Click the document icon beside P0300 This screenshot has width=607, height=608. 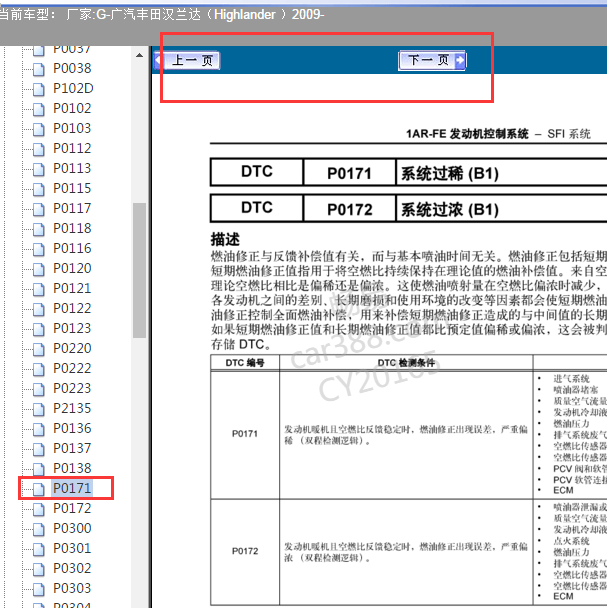(x=39, y=530)
